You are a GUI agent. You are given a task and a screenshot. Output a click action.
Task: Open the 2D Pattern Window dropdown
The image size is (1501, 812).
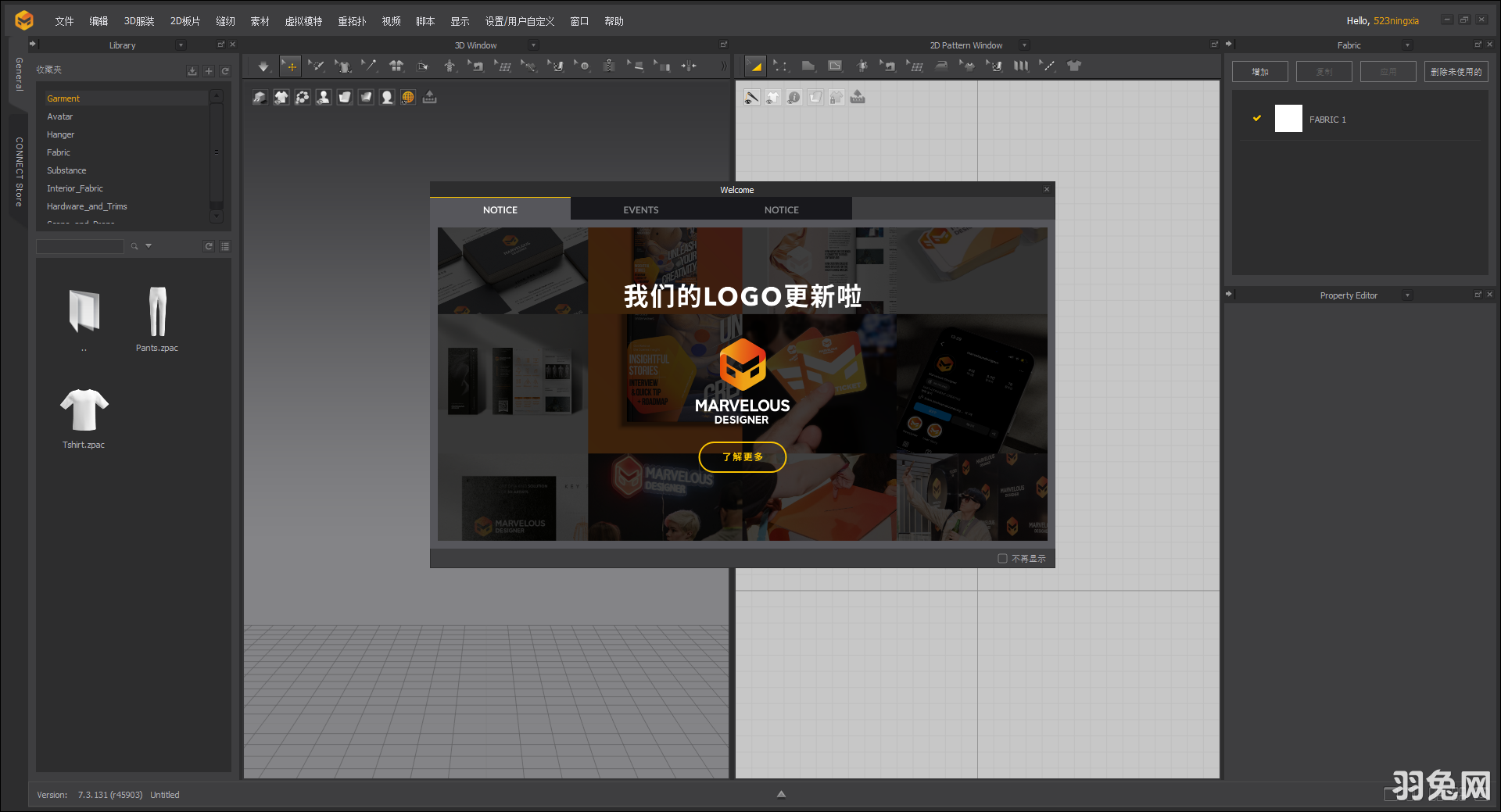click(1023, 45)
